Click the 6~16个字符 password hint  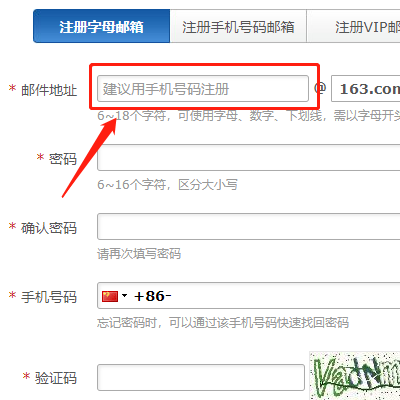167,184
